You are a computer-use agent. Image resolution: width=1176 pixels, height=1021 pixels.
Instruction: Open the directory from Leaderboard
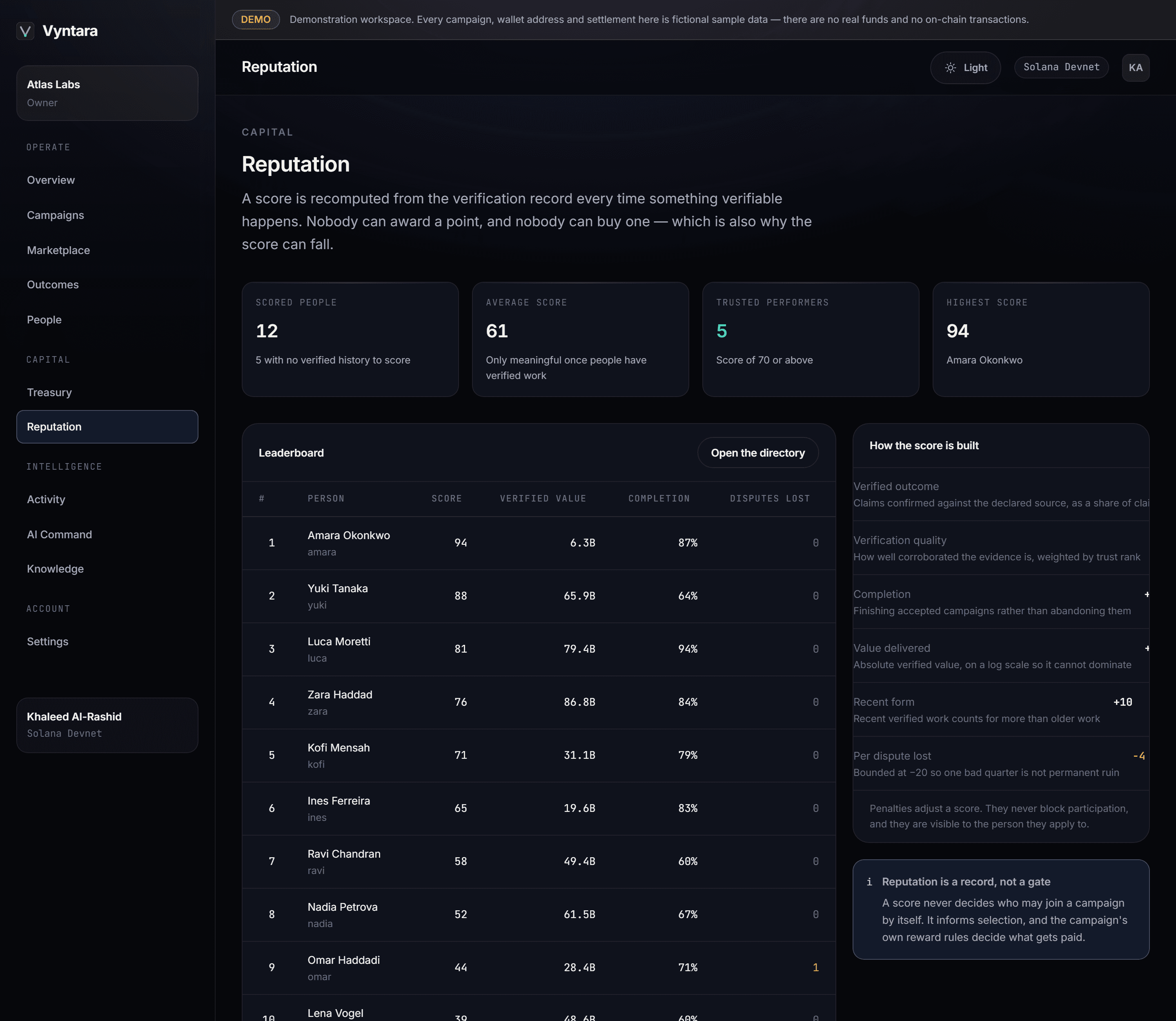tap(758, 453)
